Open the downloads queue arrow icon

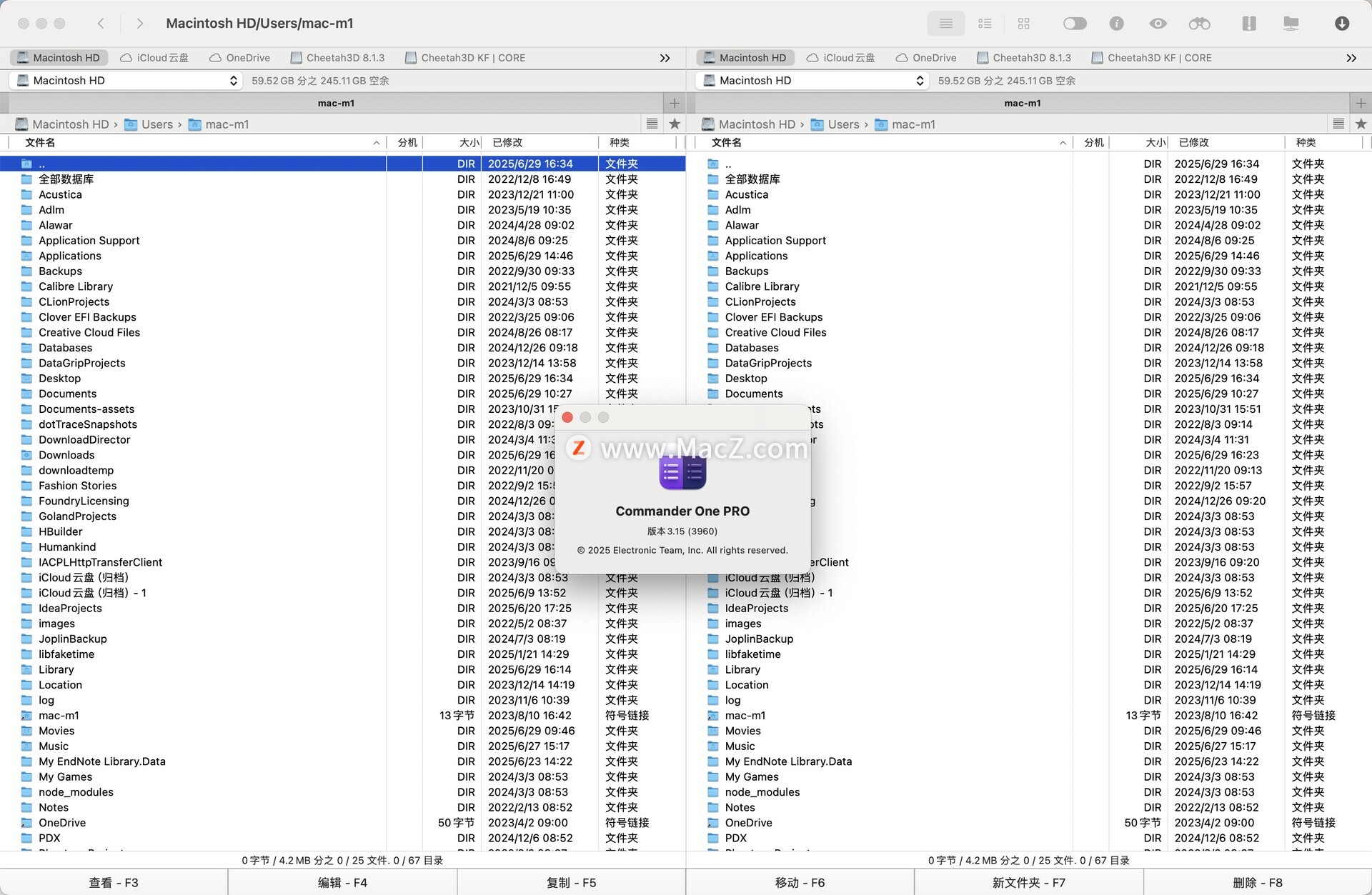click(x=1341, y=24)
